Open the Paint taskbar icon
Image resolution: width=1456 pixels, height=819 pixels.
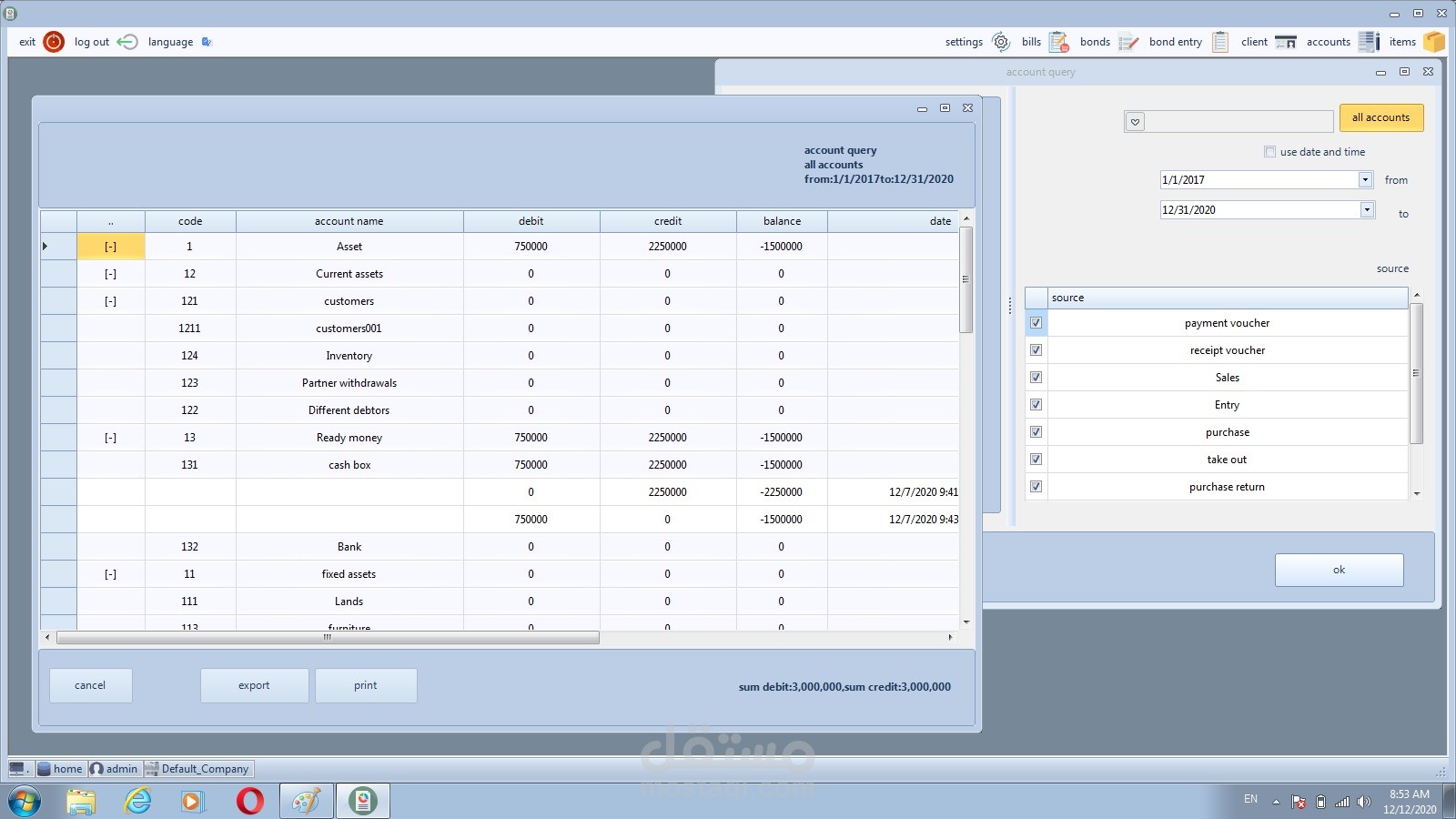tap(307, 802)
